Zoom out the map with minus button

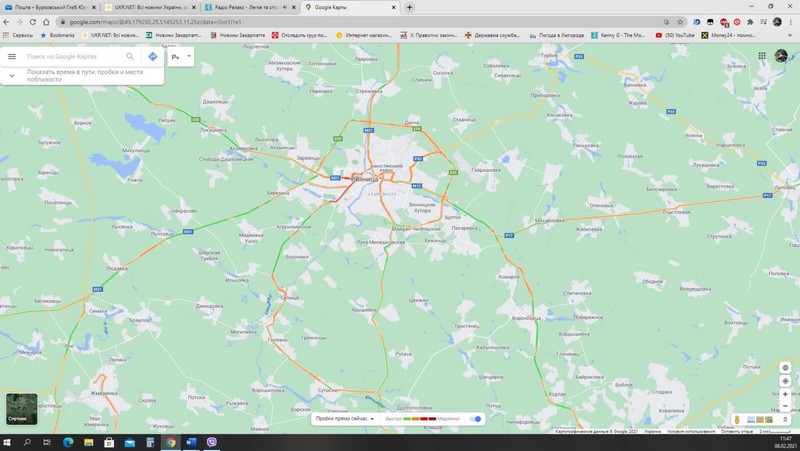785,406
